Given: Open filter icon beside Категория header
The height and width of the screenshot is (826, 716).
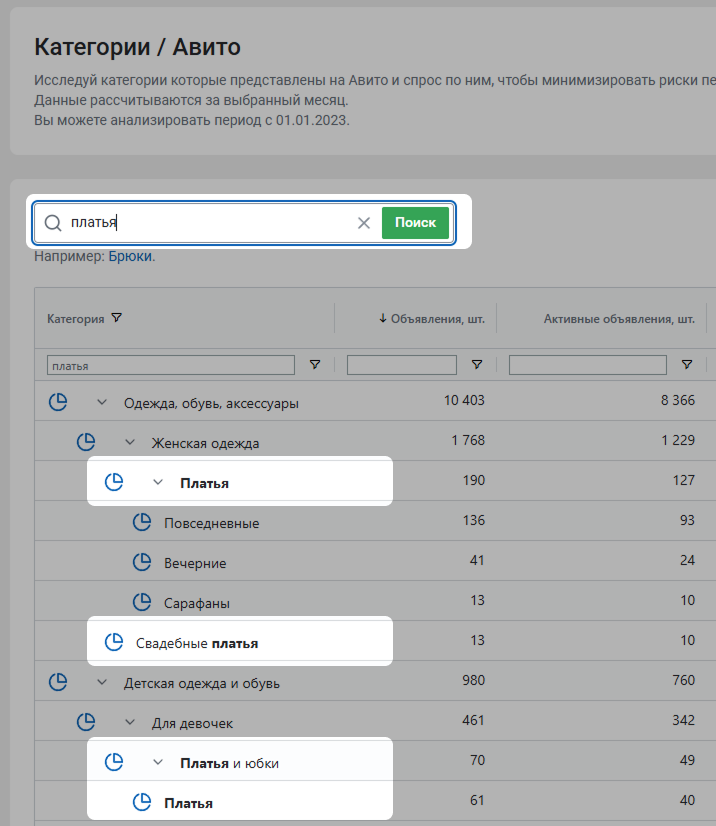Looking at the screenshot, I should point(116,318).
